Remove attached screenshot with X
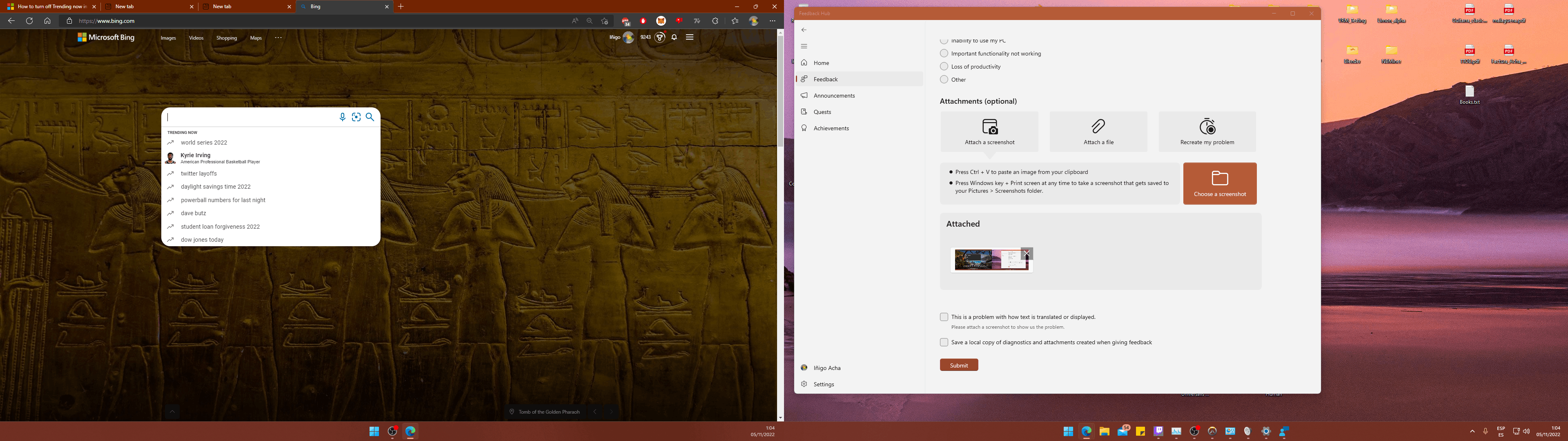The height and width of the screenshot is (441, 1568). coord(1027,253)
